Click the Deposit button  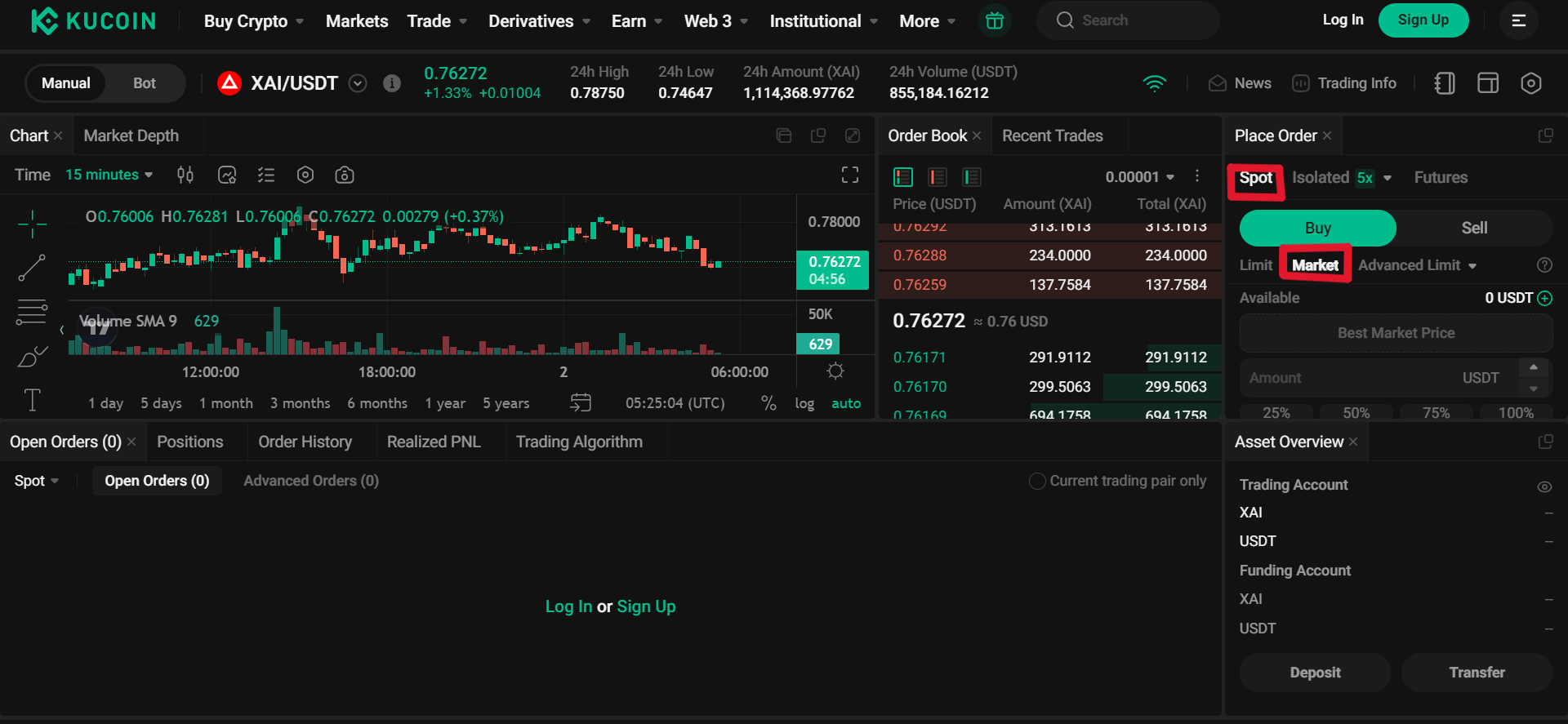click(x=1315, y=673)
